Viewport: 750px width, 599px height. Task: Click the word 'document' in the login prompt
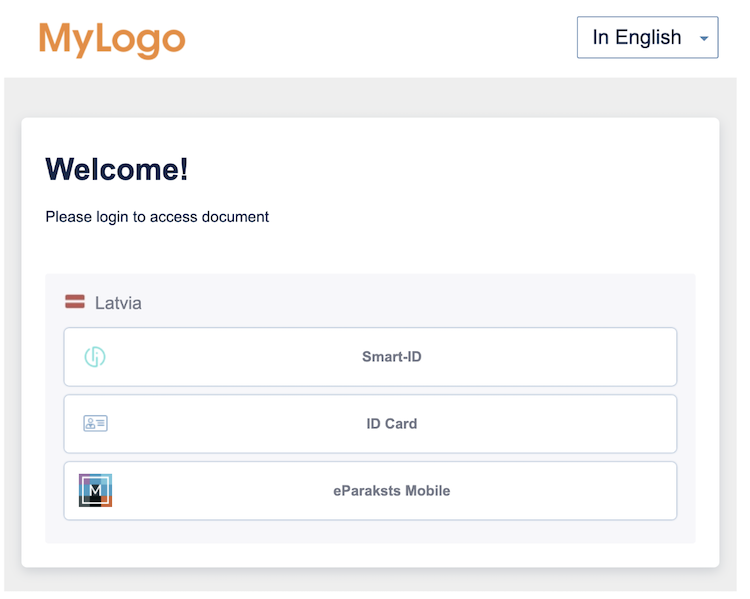click(237, 217)
